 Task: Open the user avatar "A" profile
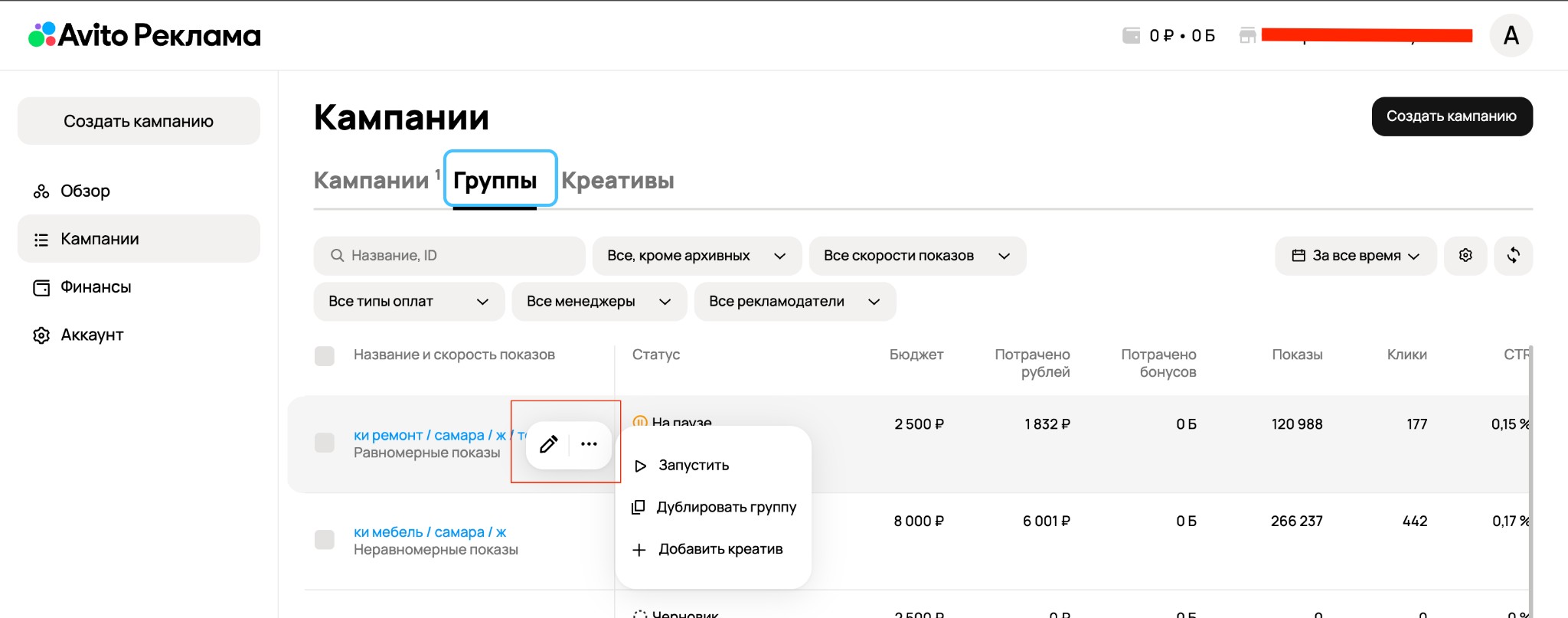[1511, 35]
